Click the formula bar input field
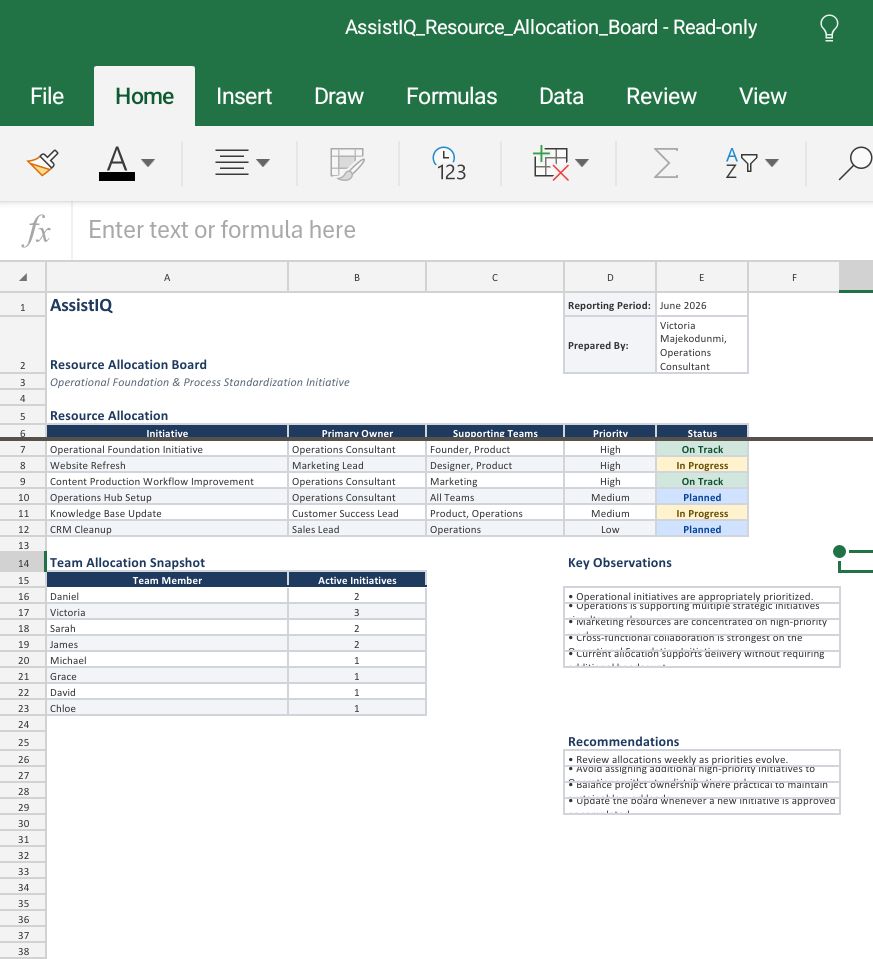Image resolution: width=873 pixels, height=959 pixels. click(472, 231)
